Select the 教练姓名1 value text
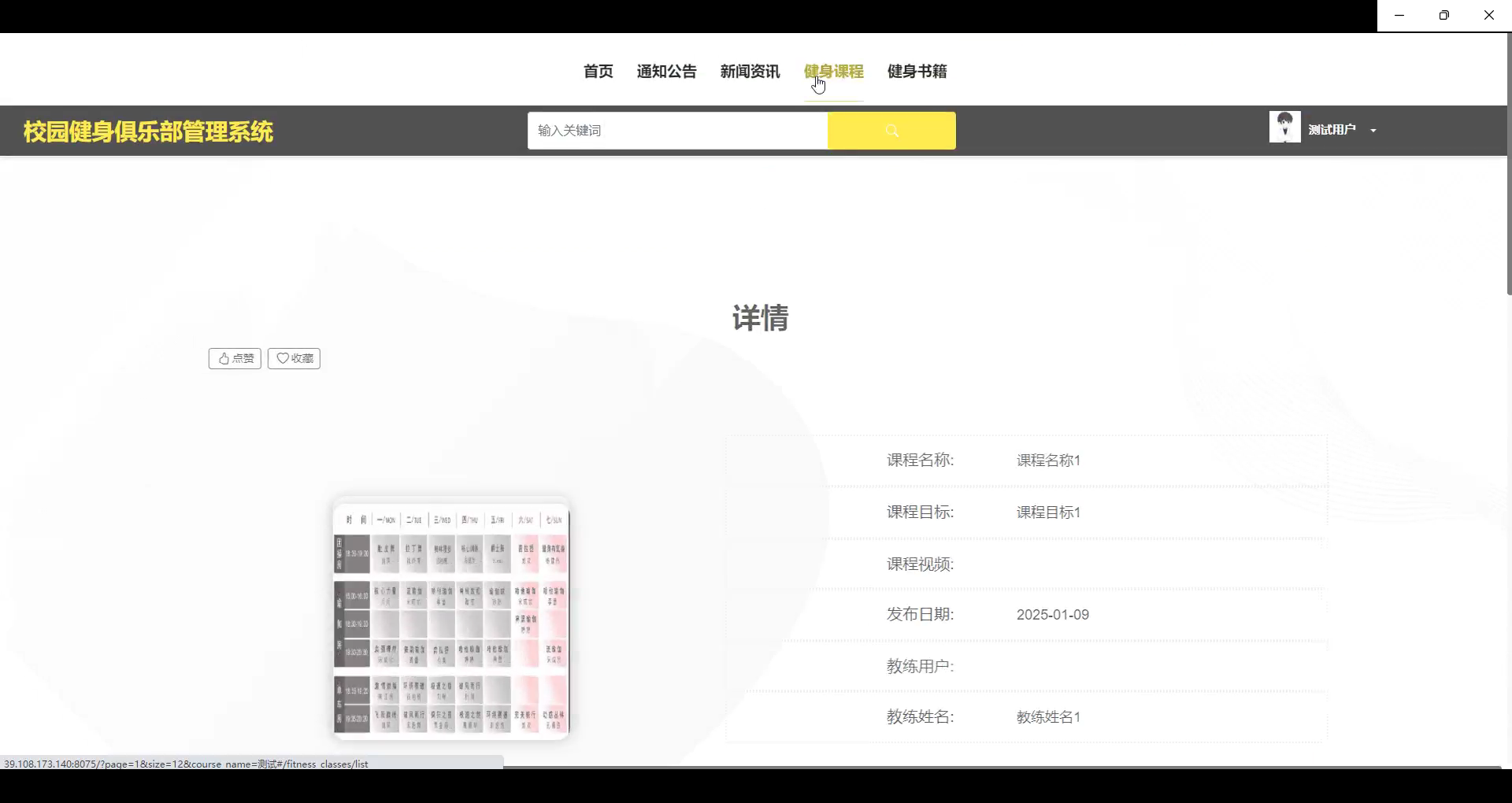The height and width of the screenshot is (803, 1512). (1048, 717)
